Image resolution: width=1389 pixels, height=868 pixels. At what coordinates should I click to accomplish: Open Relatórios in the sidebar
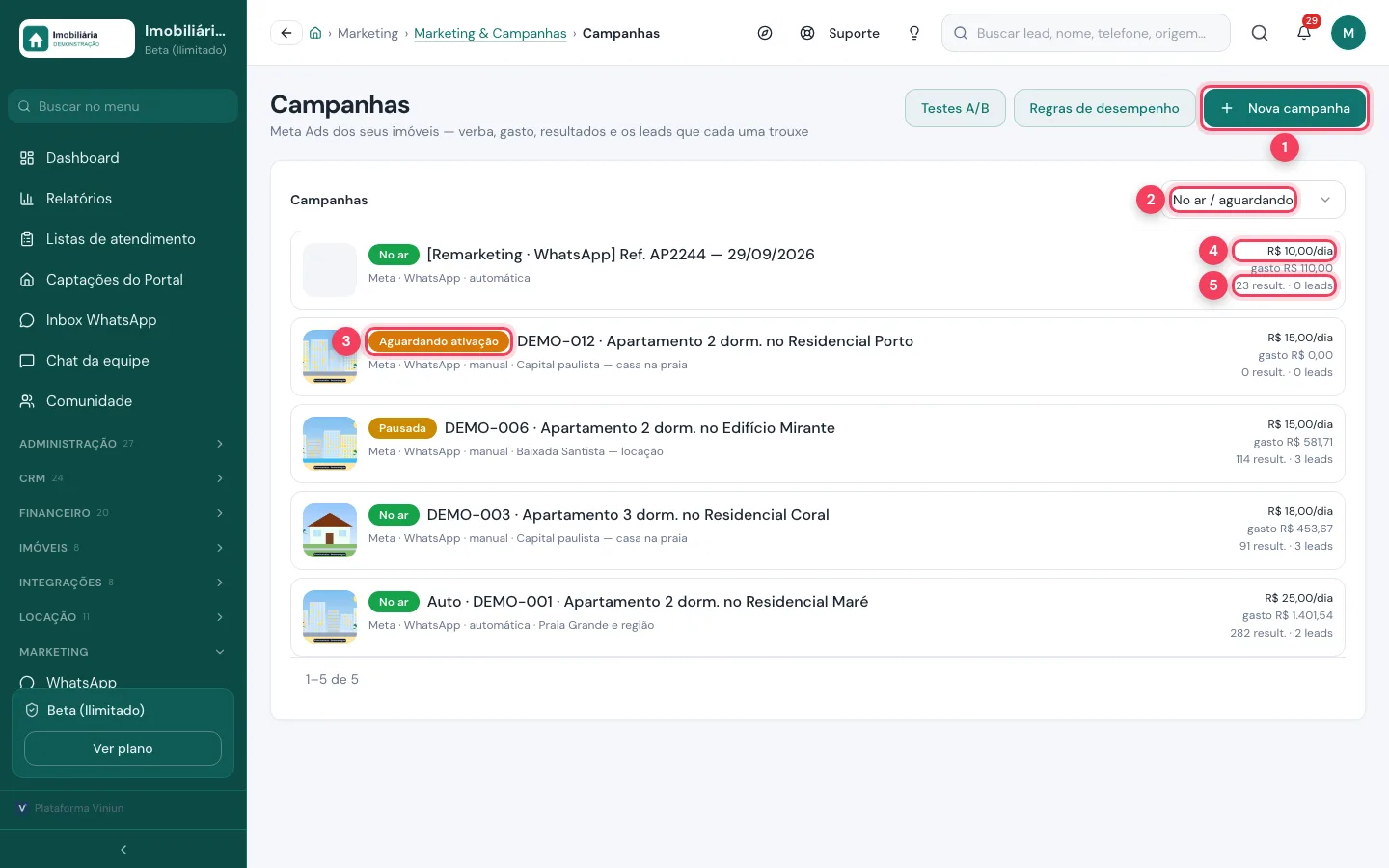tap(123, 199)
